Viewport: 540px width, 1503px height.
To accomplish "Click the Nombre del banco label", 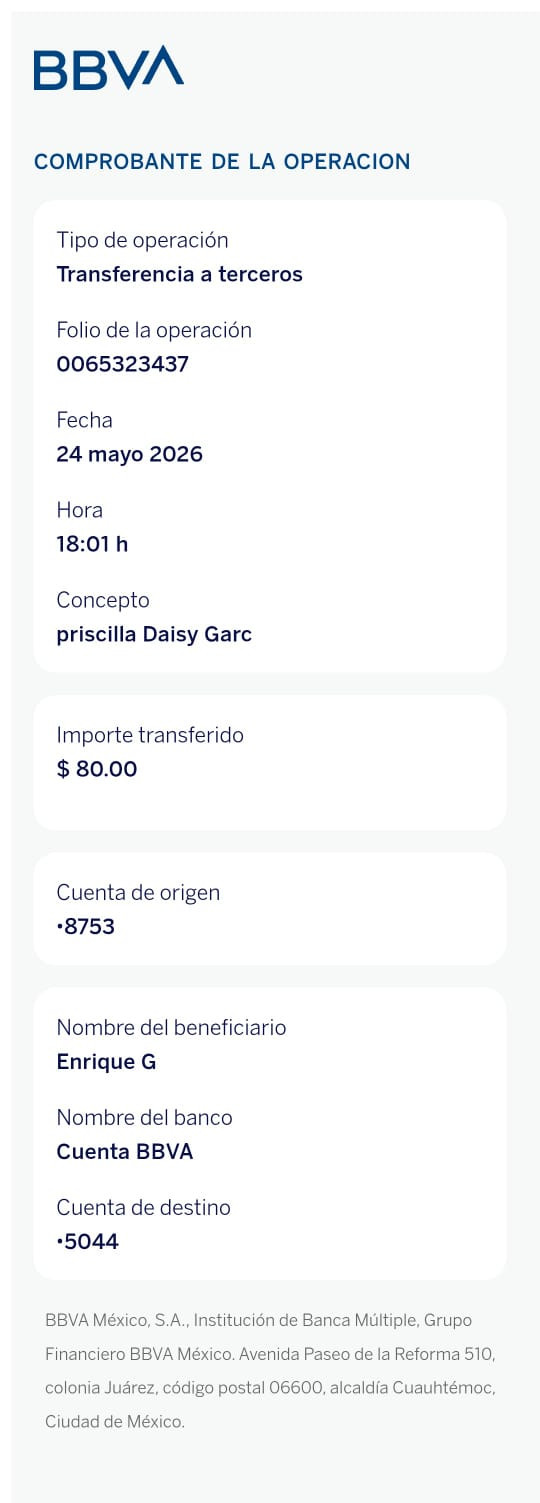I will [x=145, y=1117].
